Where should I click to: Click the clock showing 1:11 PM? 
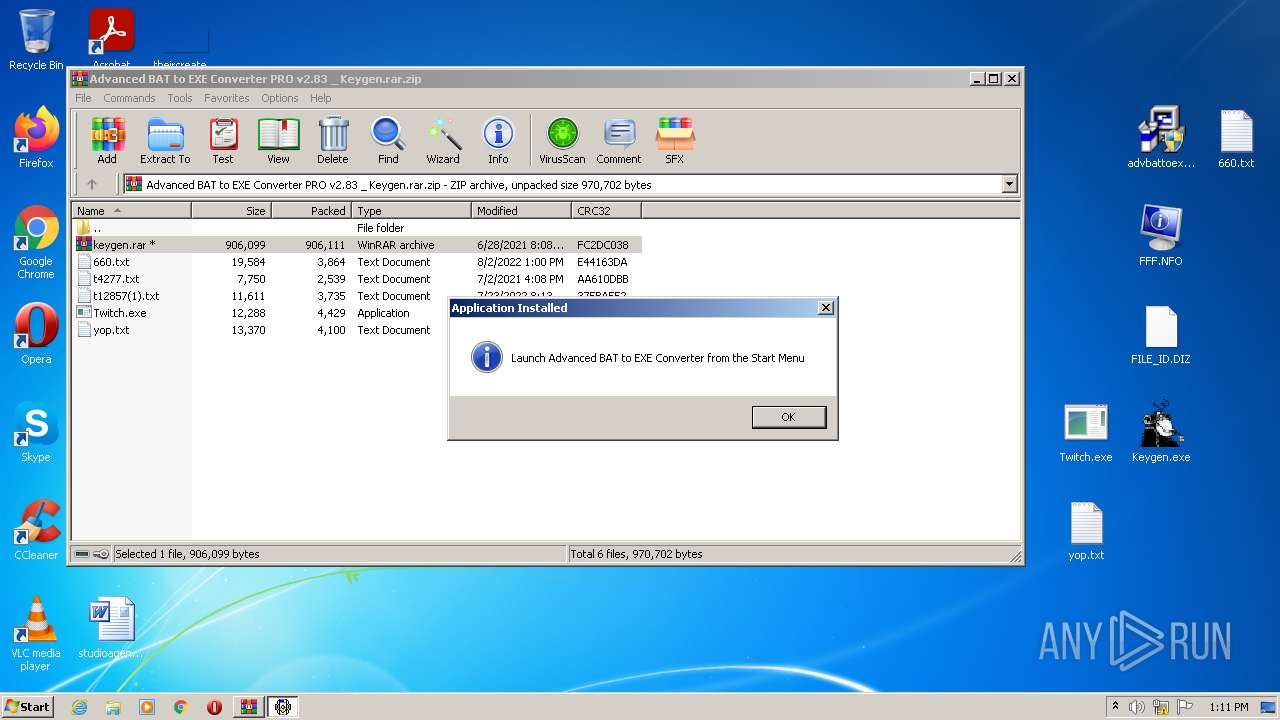(x=1229, y=707)
